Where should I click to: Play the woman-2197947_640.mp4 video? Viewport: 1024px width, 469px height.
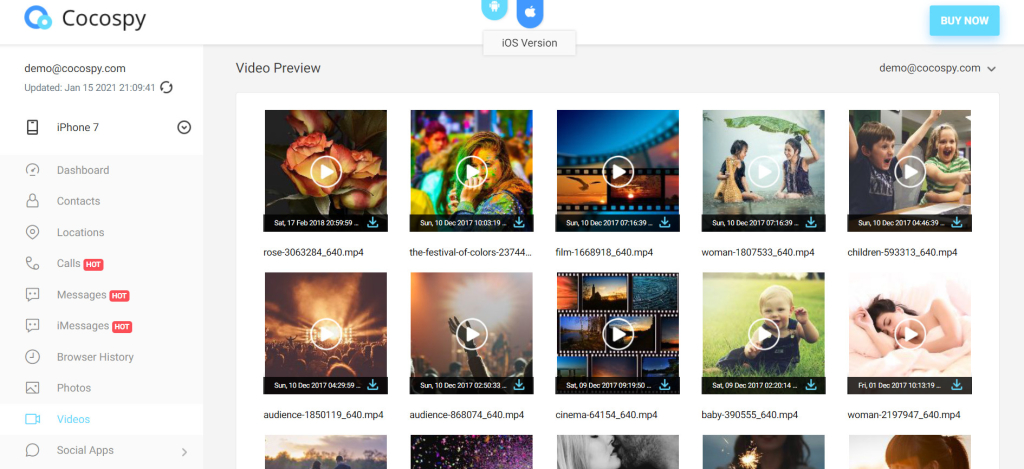tap(910, 334)
